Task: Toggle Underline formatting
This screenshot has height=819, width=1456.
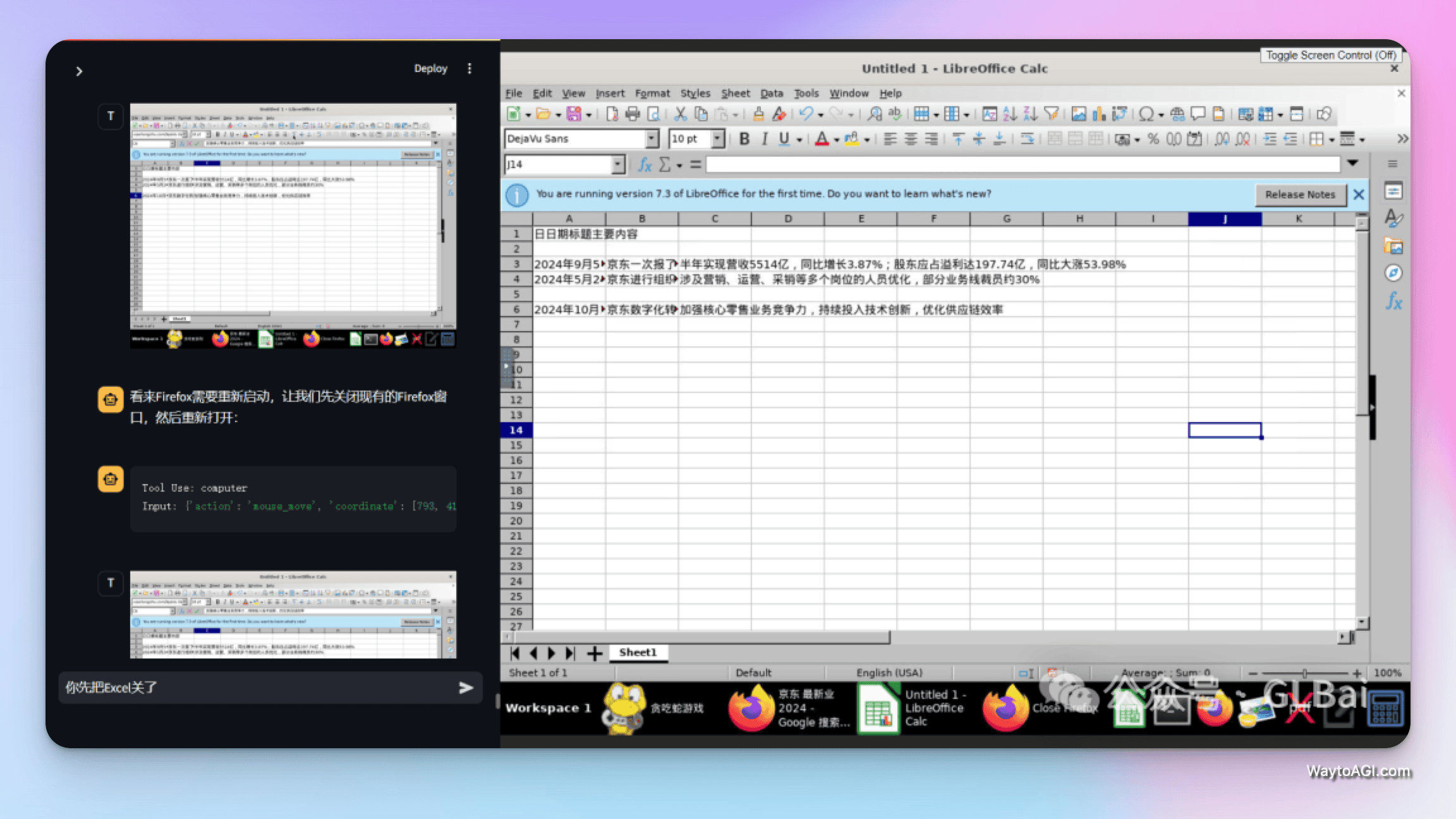Action: coord(784,139)
